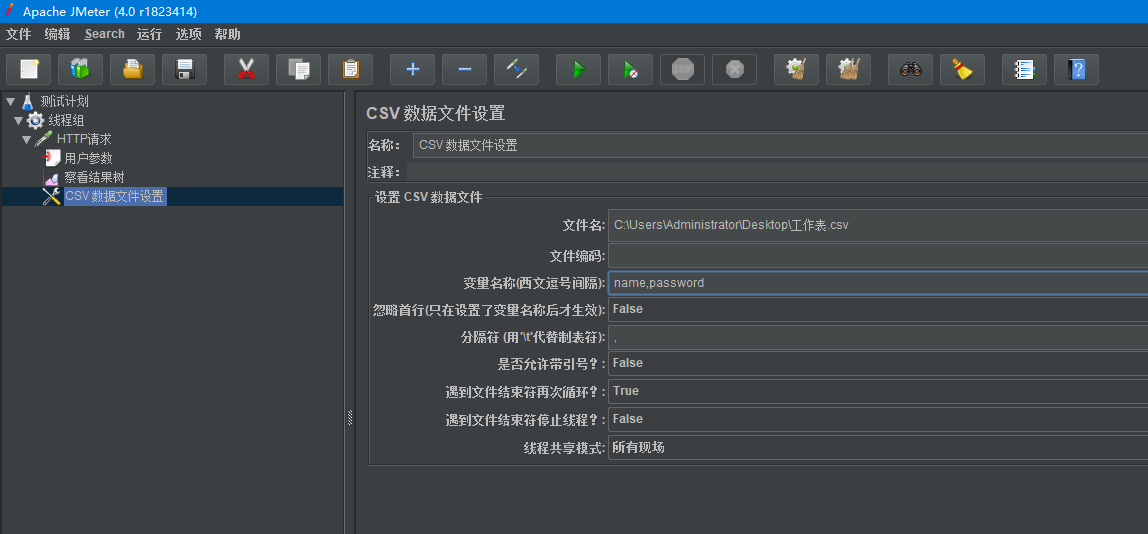
Task: Click the Clear All results icon
Action: click(849, 70)
